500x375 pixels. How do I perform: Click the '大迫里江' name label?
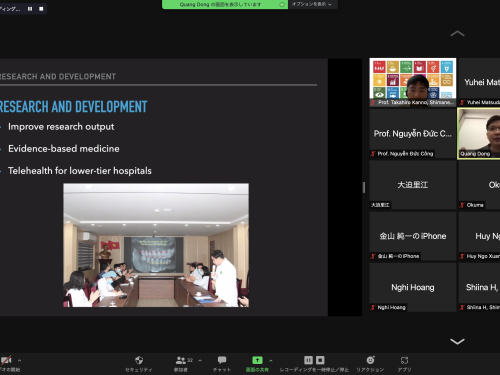click(x=380, y=205)
